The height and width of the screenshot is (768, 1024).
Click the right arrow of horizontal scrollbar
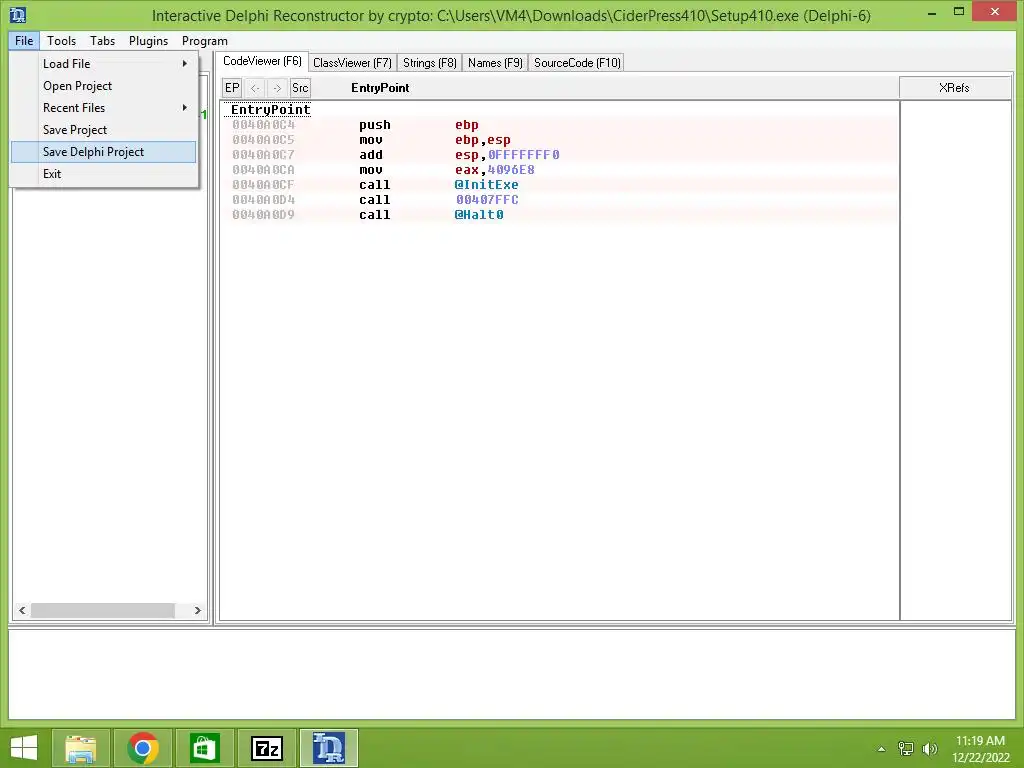click(197, 610)
